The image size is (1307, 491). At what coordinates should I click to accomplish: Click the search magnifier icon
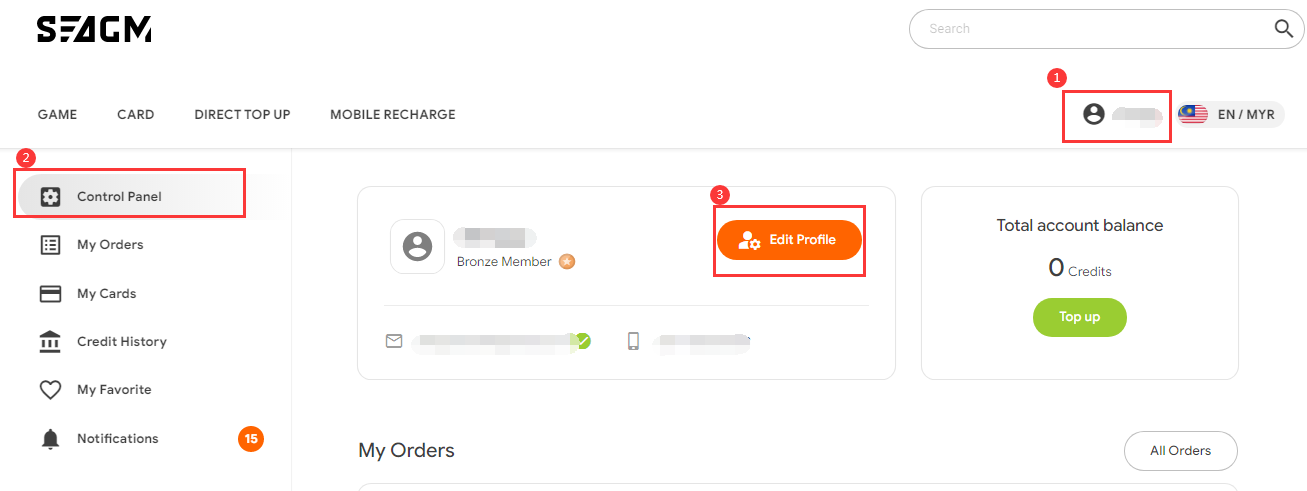point(1284,29)
